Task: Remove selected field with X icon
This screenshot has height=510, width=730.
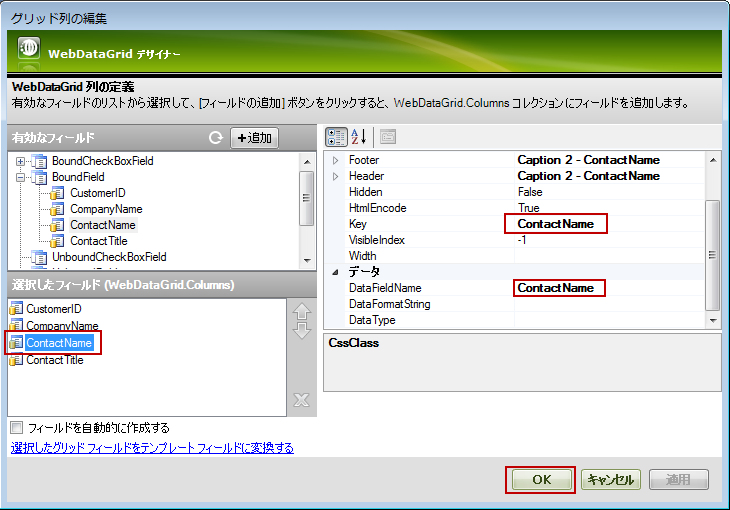Action: pos(301,400)
